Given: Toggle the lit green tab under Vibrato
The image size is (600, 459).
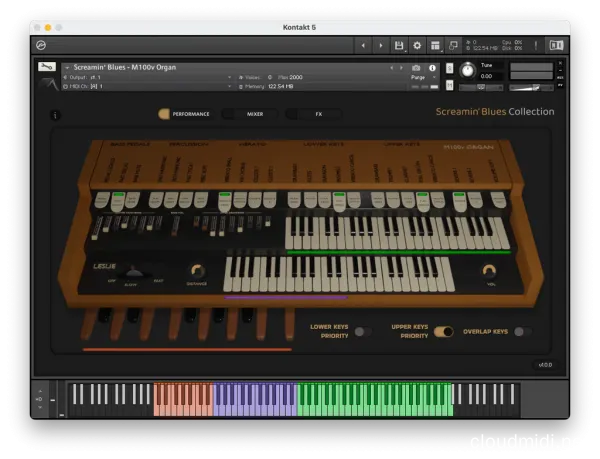Looking at the screenshot, I should pyautogui.click(x=225, y=202).
